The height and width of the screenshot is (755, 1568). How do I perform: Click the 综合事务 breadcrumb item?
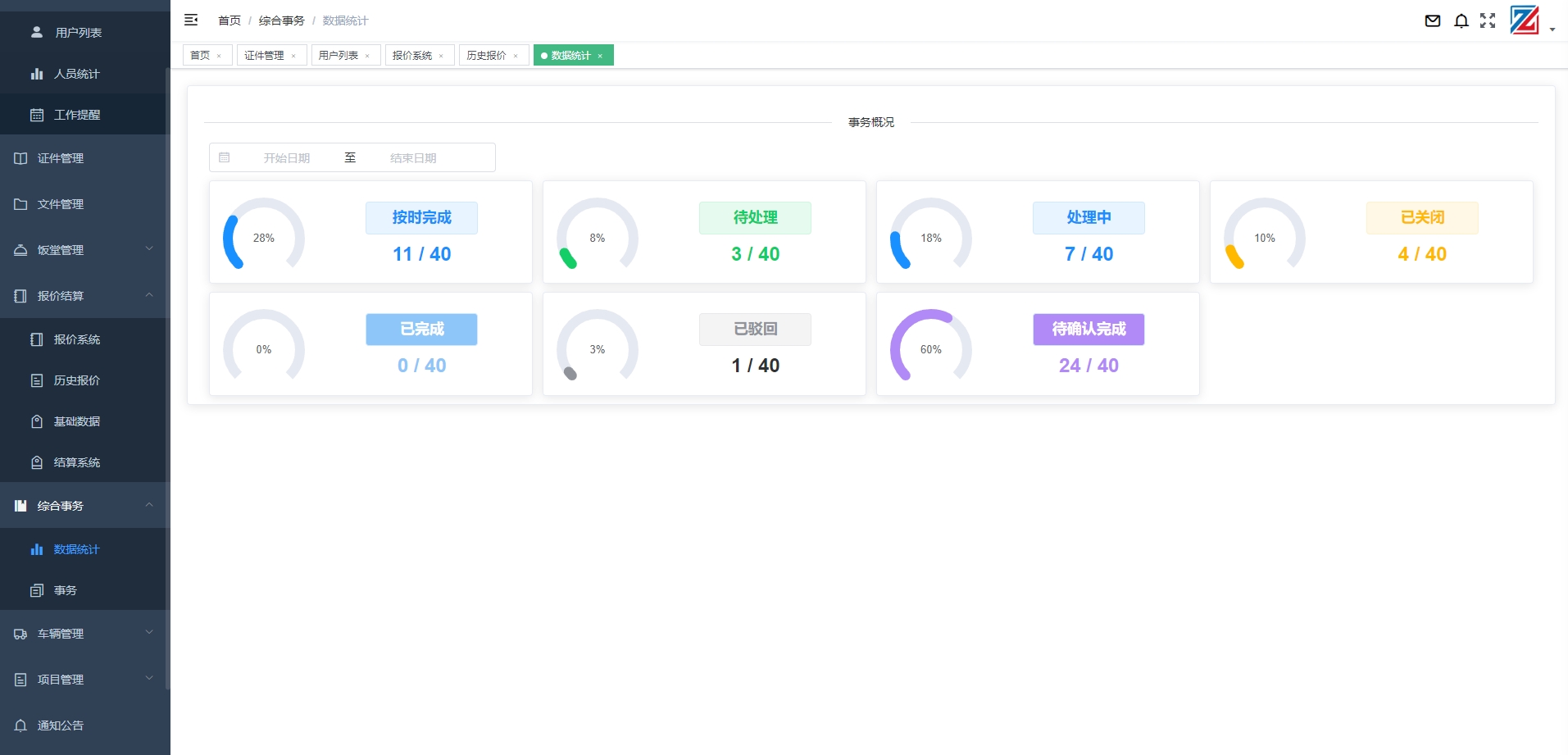[281, 20]
